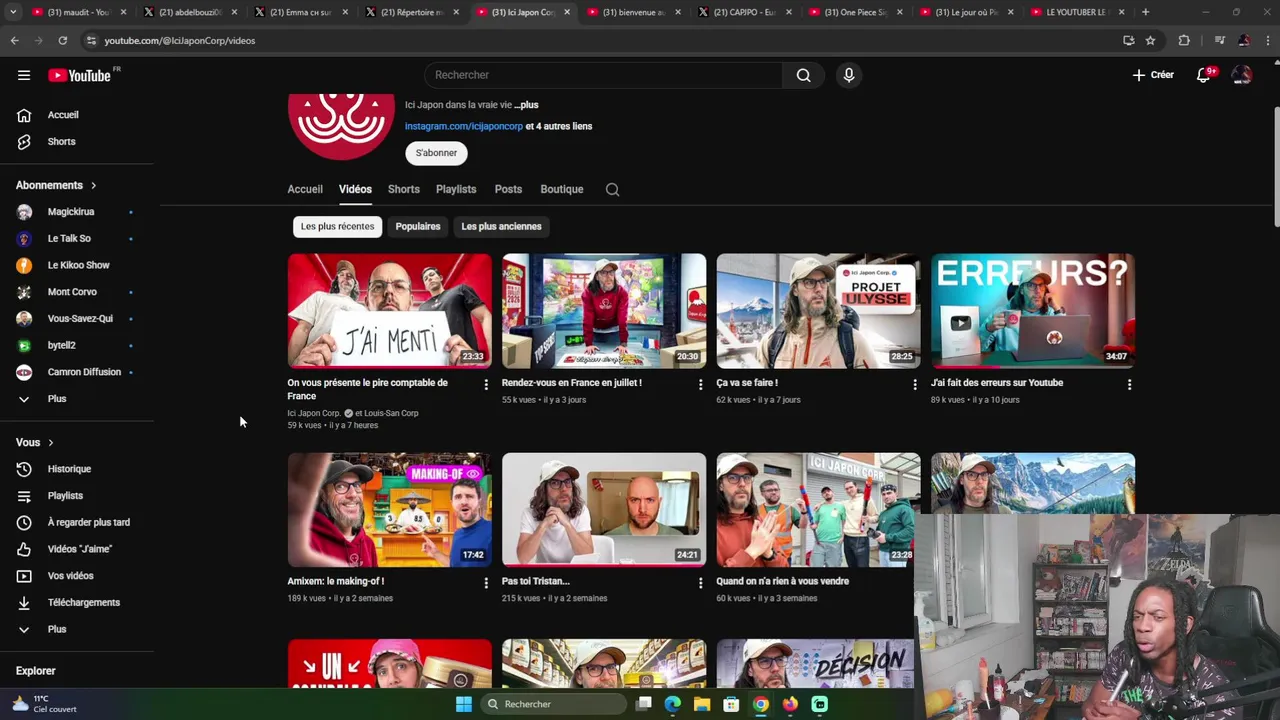Reload the page with browser refresh button
This screenshot has height=720, width=1280.
(62, 40)
